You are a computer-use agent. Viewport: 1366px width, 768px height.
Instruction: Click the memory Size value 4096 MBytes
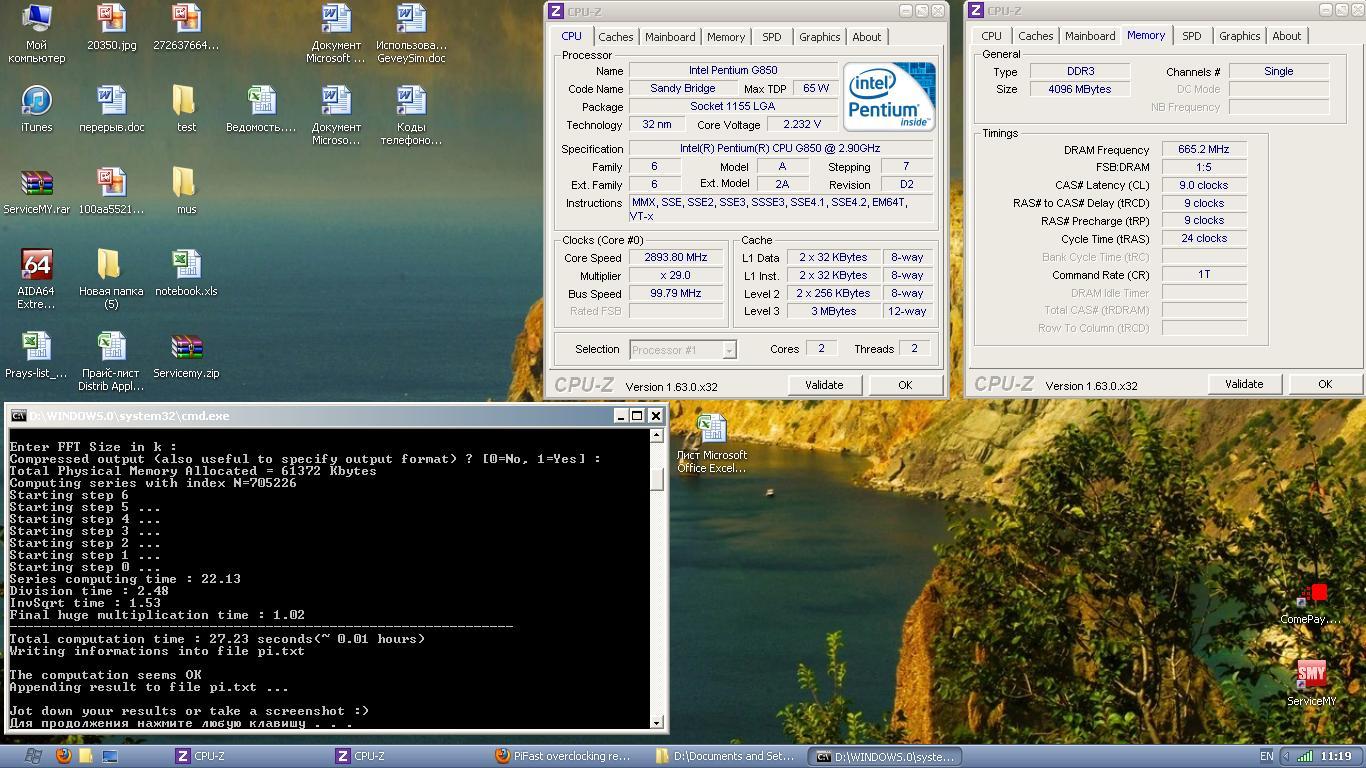pyautogui.click(x=1080, y=89)
